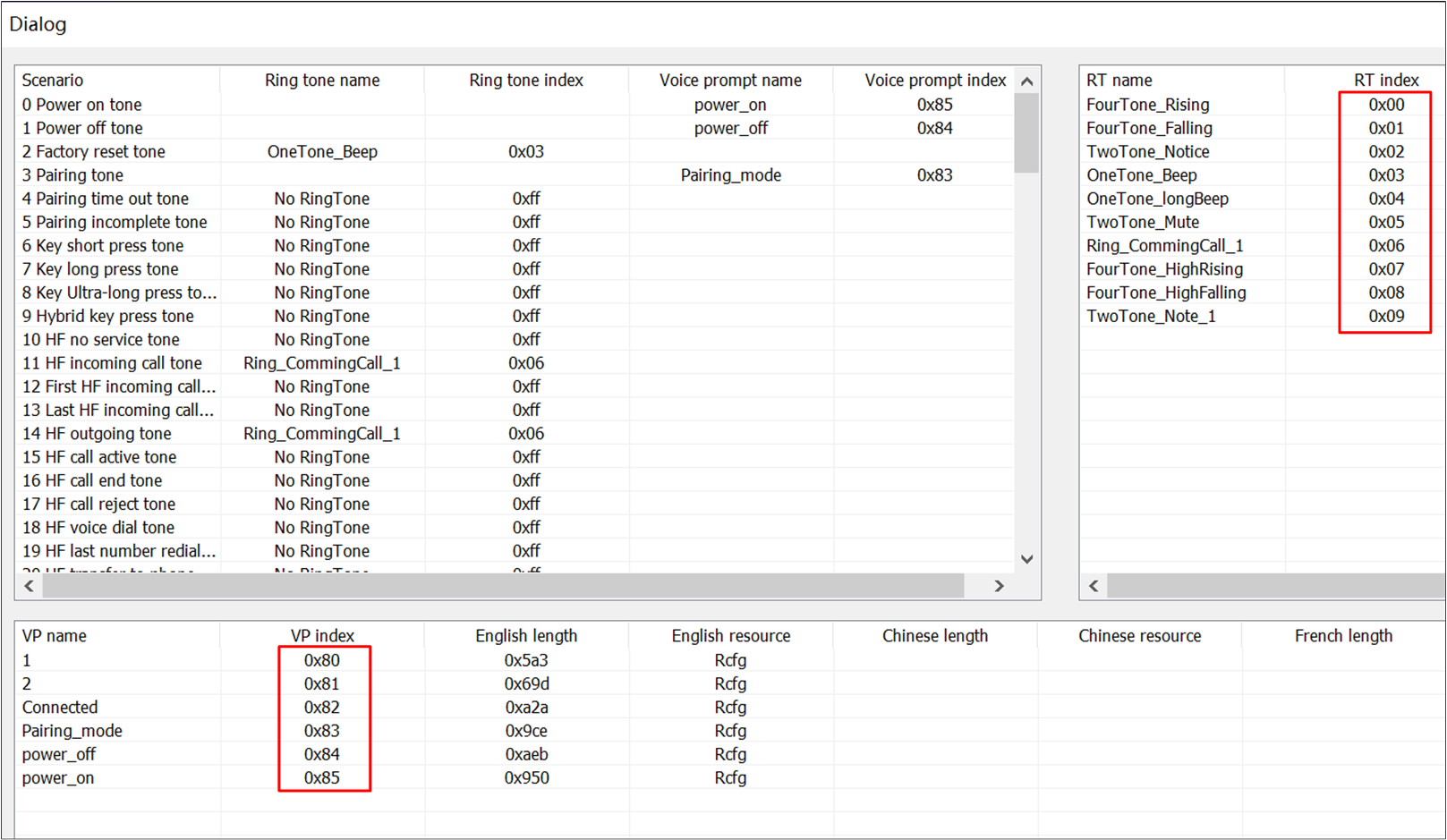
Task: Click OneTone_Beep in Factory reset tone row
Action: [322, 152]
